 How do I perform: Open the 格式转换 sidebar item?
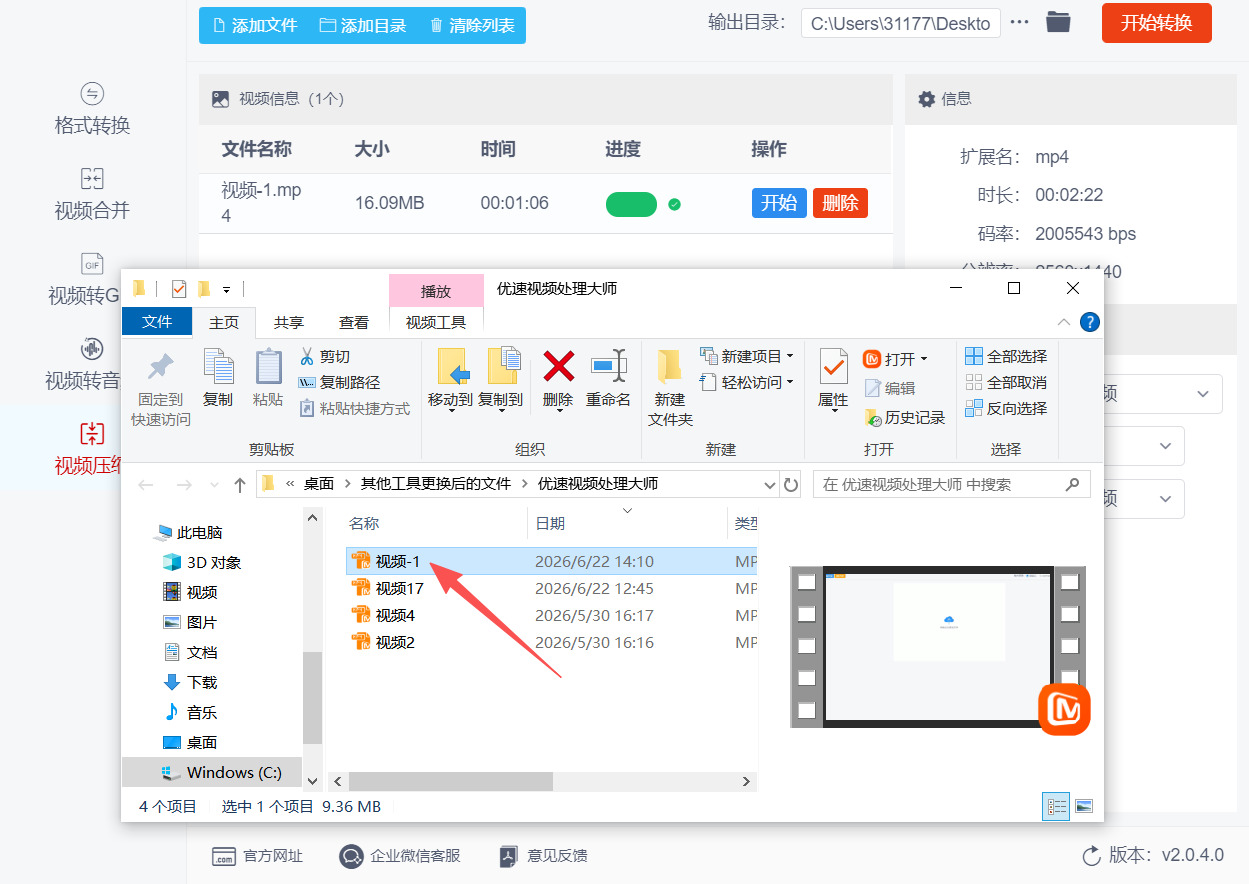[x=92, y=109]
